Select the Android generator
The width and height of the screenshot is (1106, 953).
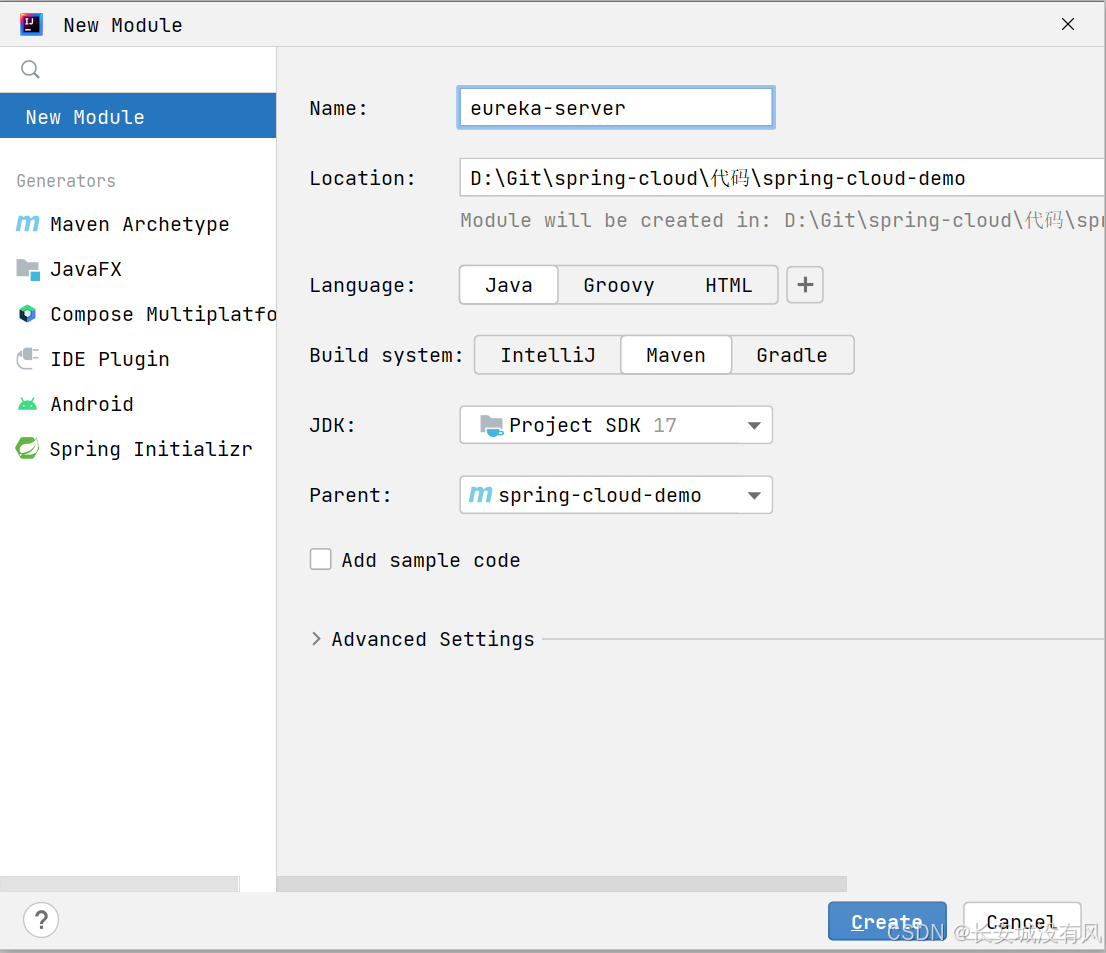click(x=138, y=404)
